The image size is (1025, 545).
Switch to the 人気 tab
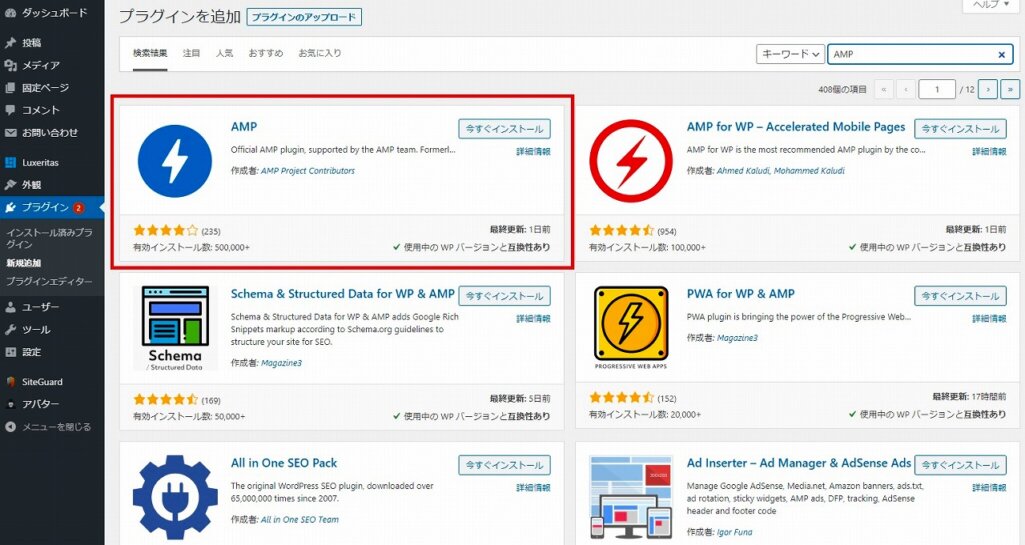225,53
